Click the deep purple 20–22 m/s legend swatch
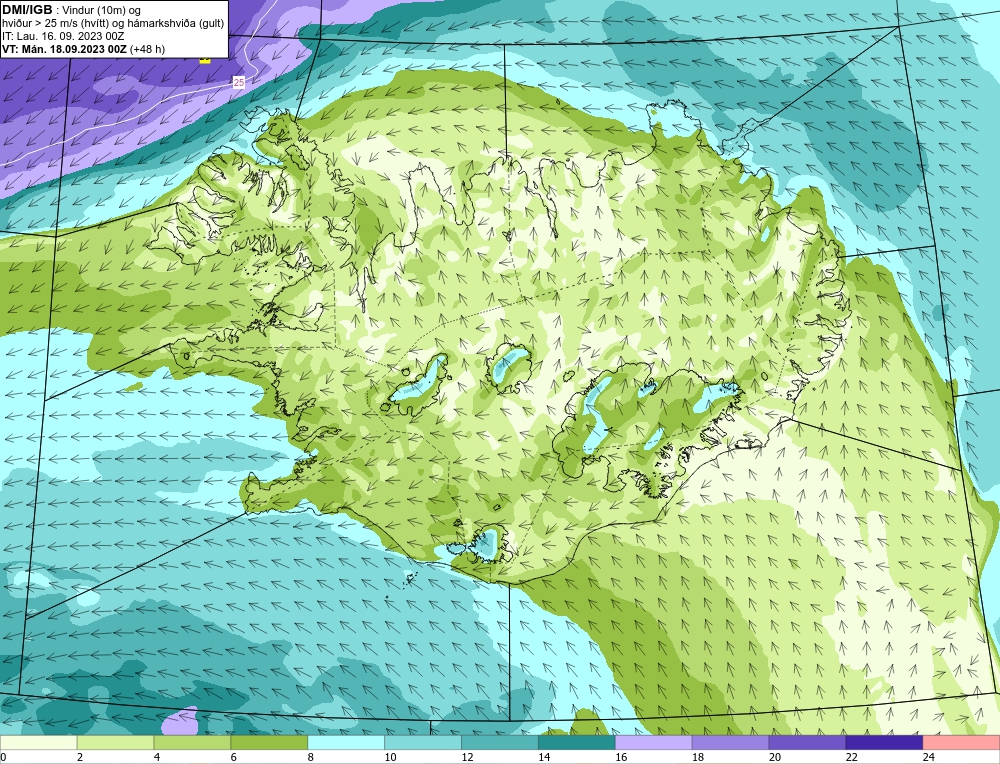 click(807, 743)
